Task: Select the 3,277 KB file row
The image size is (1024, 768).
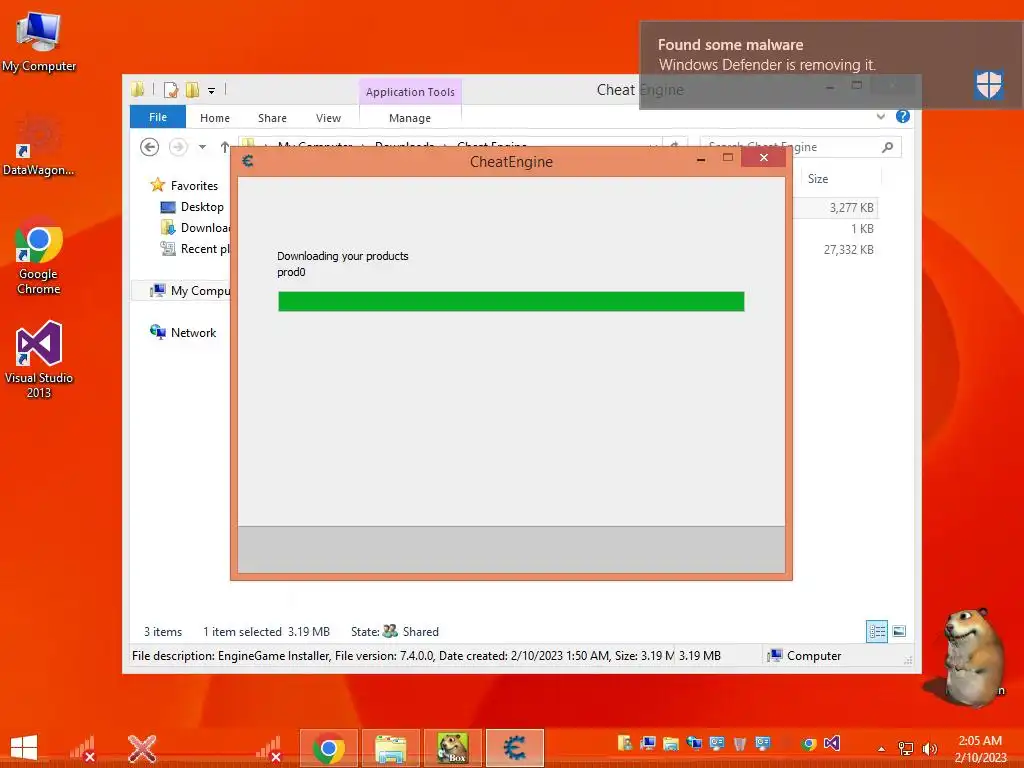Action: click(x=836, y=208)
